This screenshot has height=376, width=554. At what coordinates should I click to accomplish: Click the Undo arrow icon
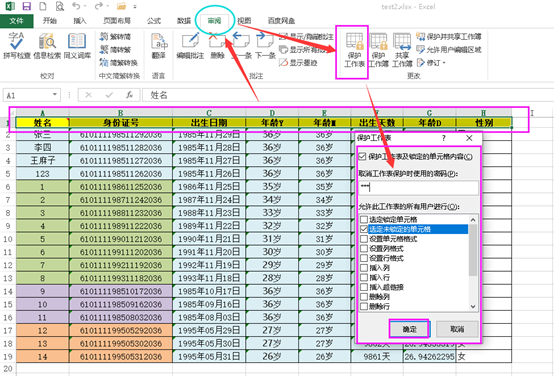[x=76, y=6]
